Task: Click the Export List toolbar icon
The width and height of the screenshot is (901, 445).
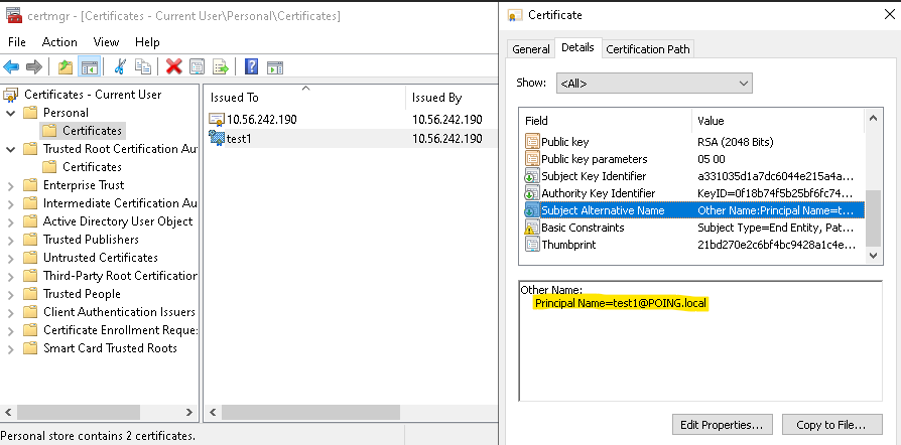Action: click(221, 67)
